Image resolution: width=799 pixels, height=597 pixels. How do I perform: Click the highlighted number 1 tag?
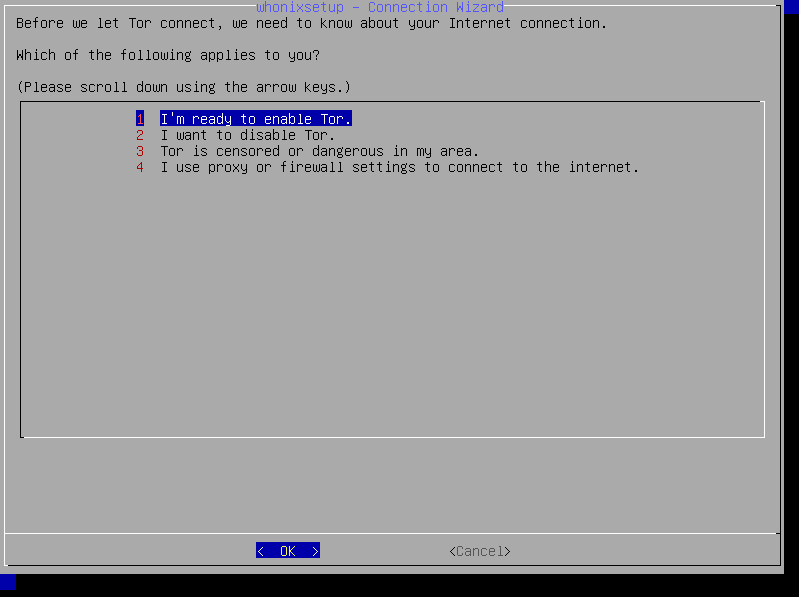tap(140, 119)
